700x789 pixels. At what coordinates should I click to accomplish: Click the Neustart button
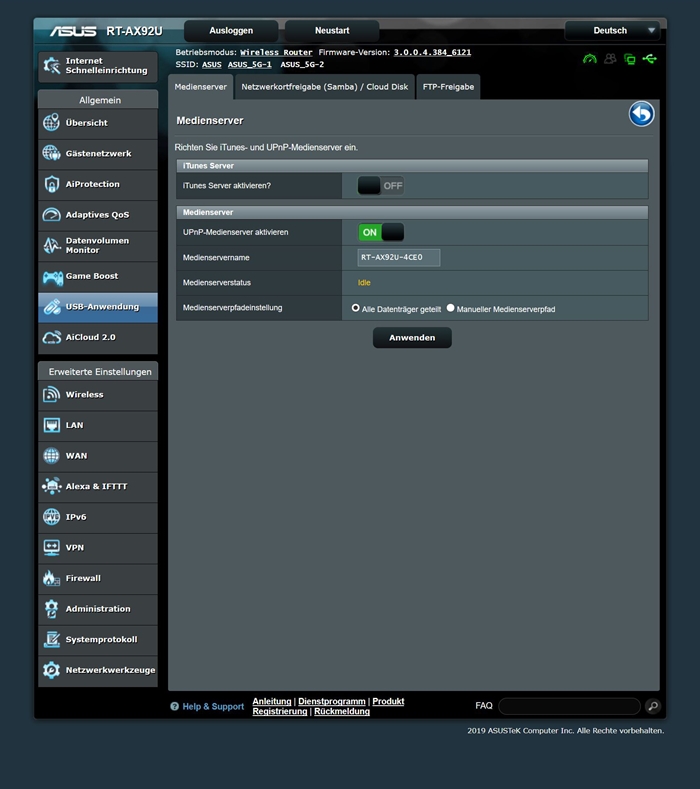pos(332,31)
